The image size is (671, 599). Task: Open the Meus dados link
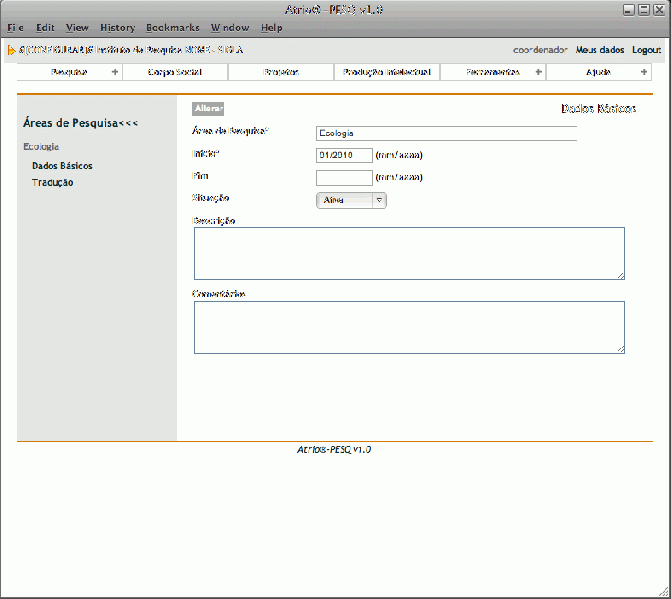pos(600,49)
